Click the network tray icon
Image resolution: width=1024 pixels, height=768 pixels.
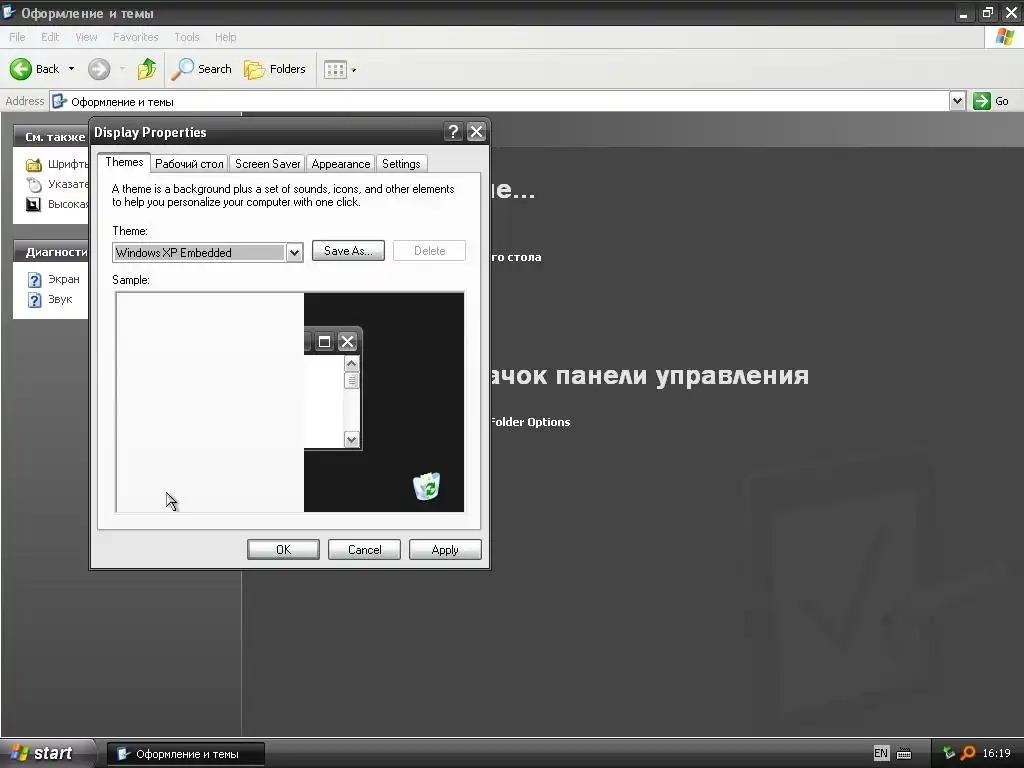tap(949, 753)
